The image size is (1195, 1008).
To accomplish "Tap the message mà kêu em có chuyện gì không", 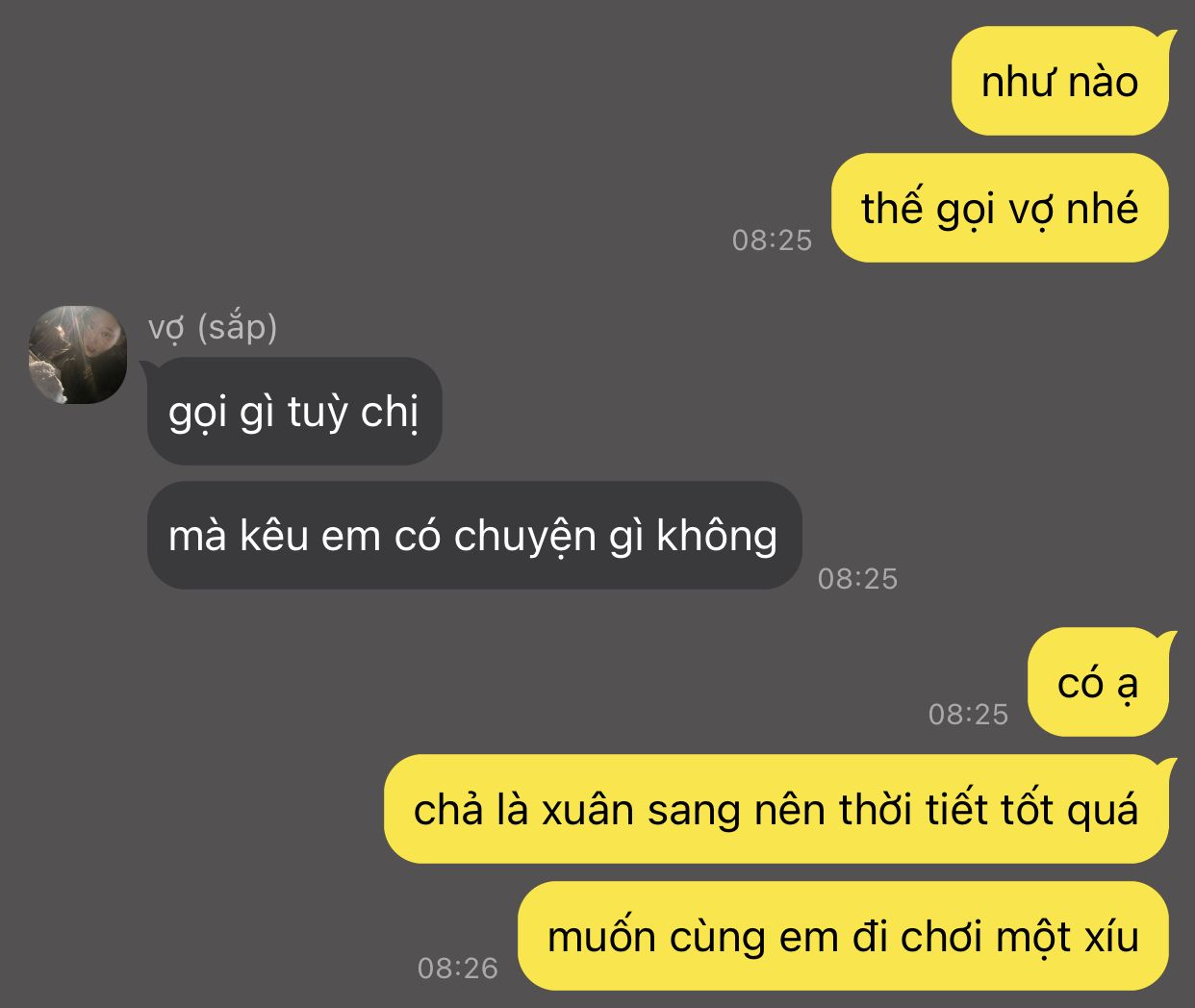I will 473,536.
